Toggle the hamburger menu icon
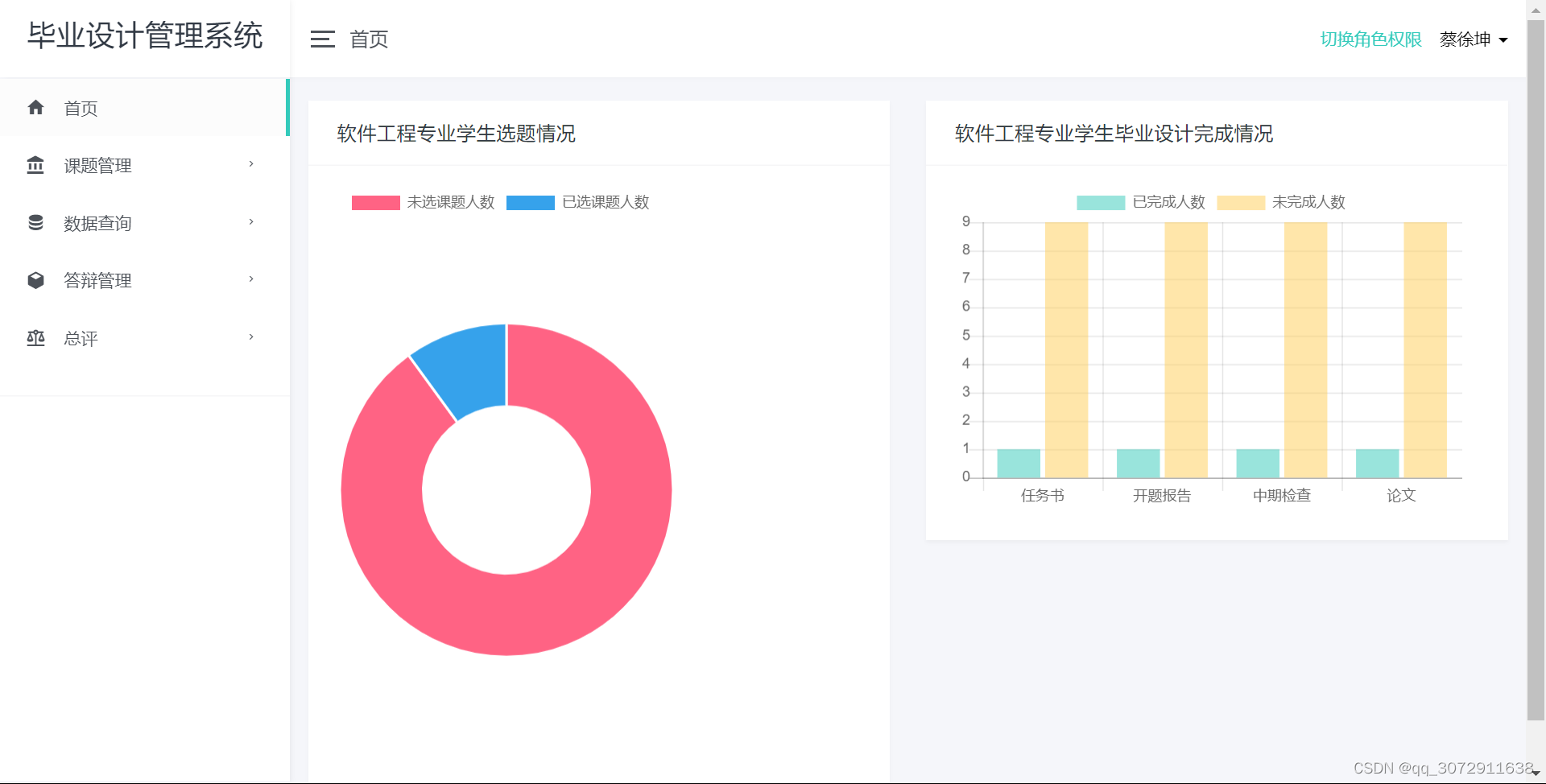The image size is (1546, 784). tap(323, 39)
